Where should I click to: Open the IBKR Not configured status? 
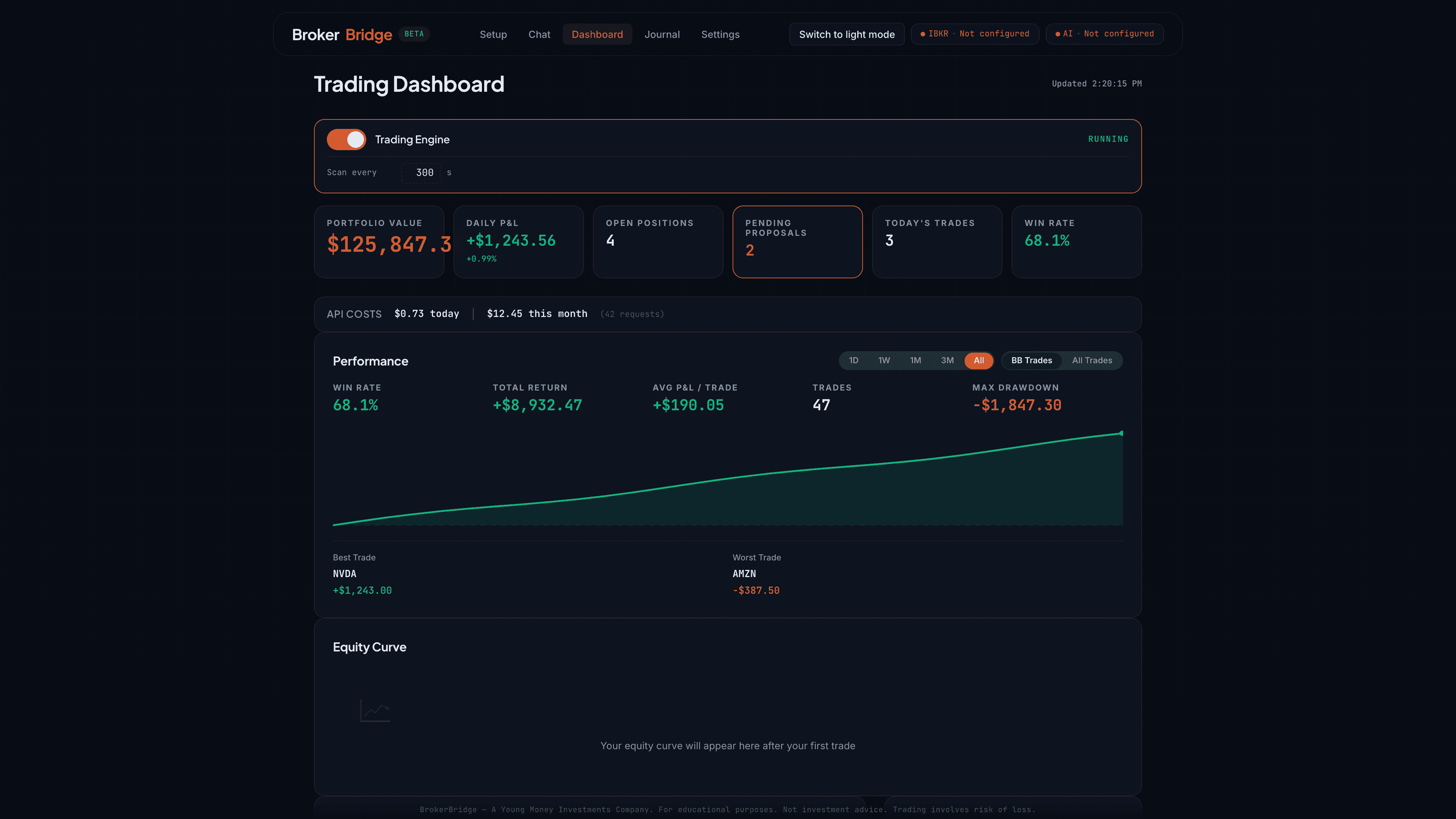974,34
